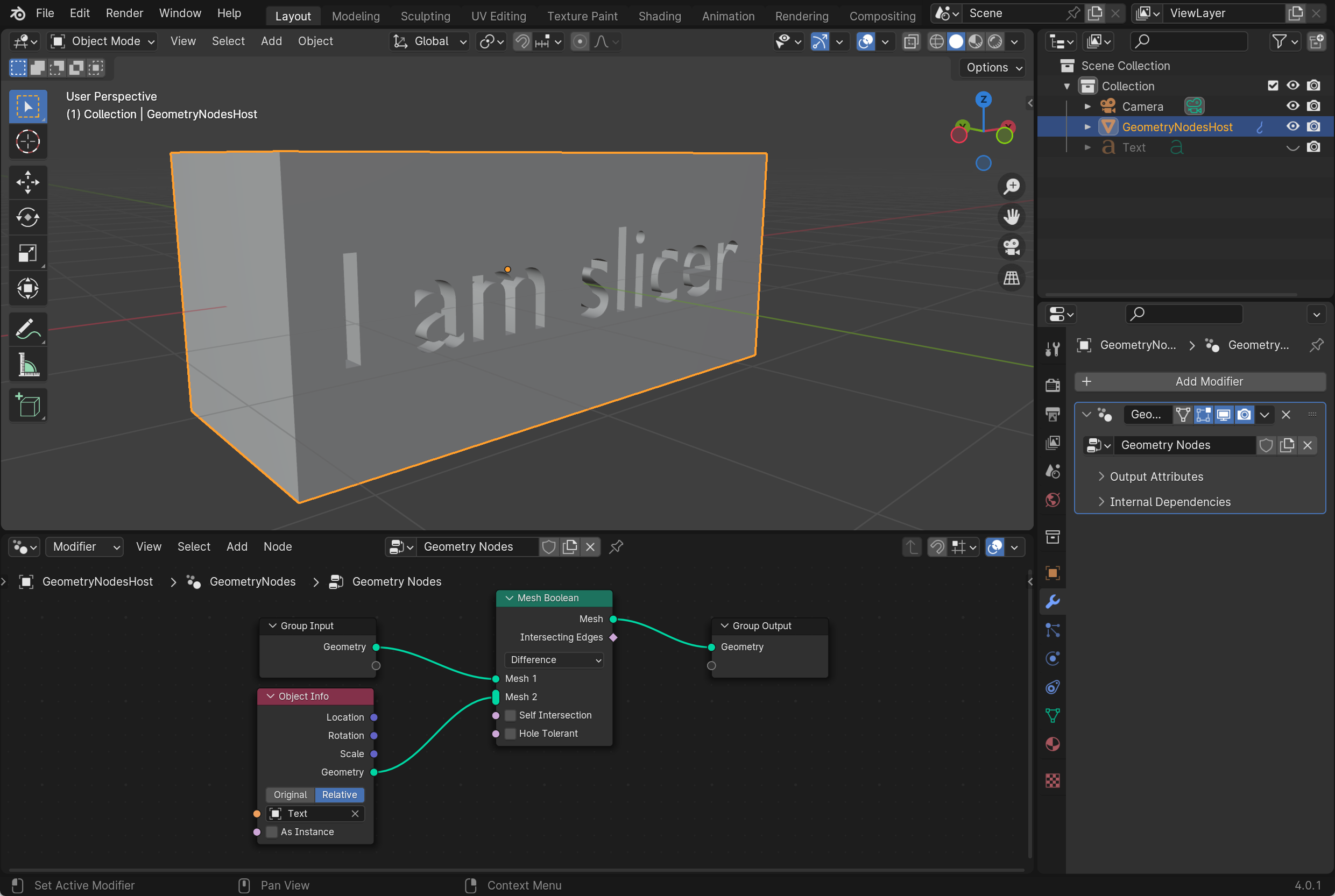Hide GeometryNodesHost with eye icon
The height and width of the screenshot is (896, 1335).
coord(1292,127)
